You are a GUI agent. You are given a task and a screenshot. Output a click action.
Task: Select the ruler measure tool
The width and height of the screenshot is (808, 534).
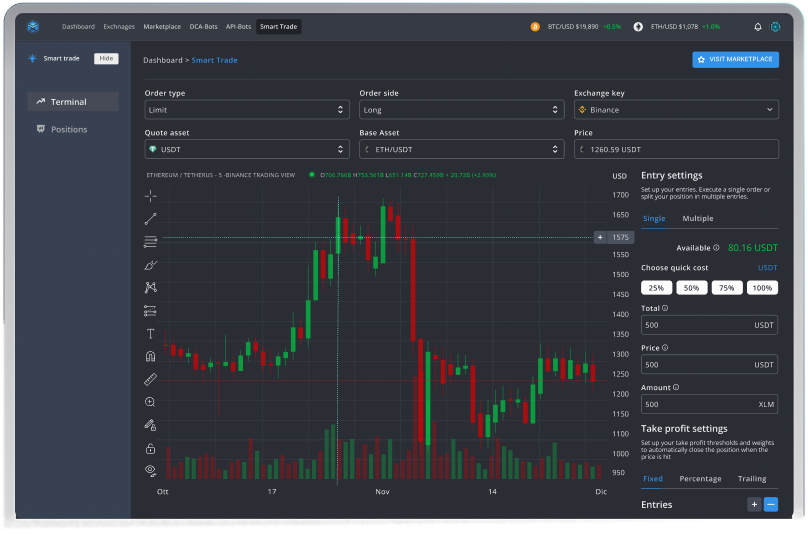point(151,379)
